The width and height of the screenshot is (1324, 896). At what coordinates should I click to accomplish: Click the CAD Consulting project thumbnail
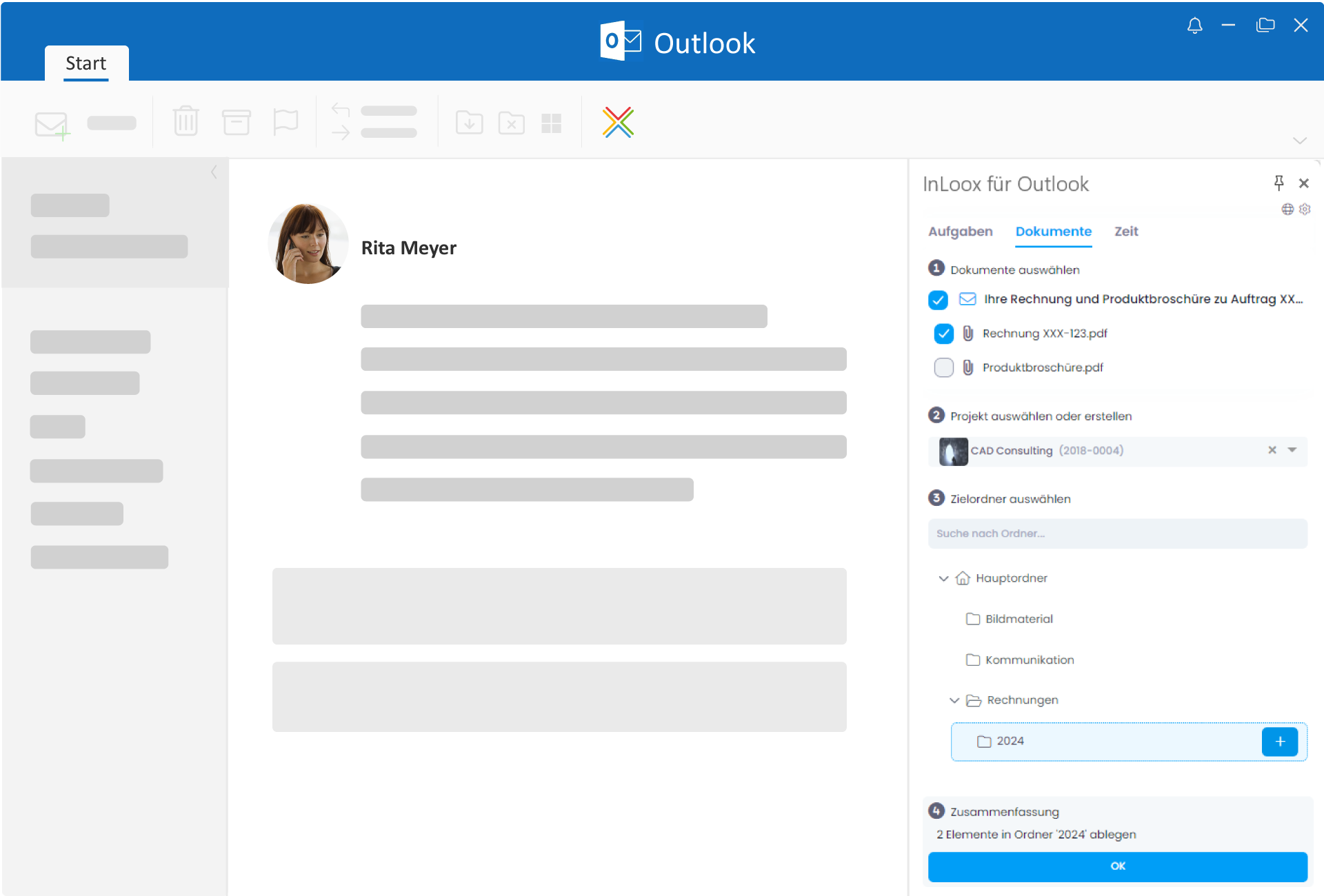pyautogui.click(x=954, y=451)
